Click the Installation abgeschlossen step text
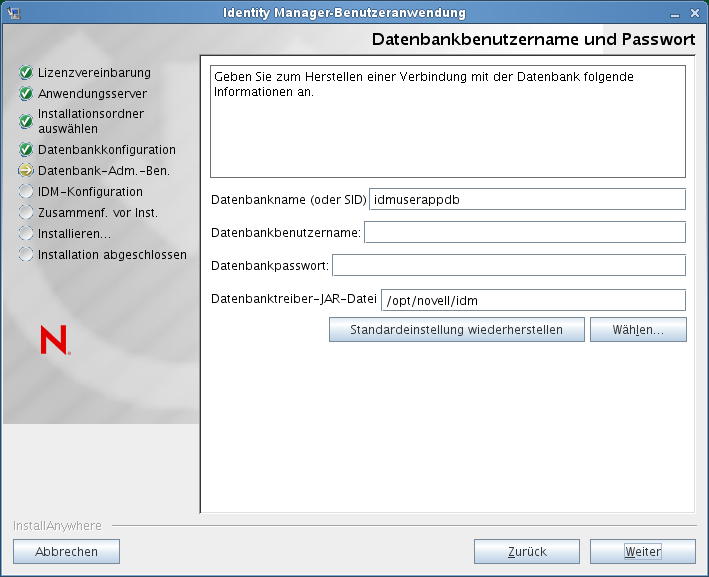 tap(112, 255)
